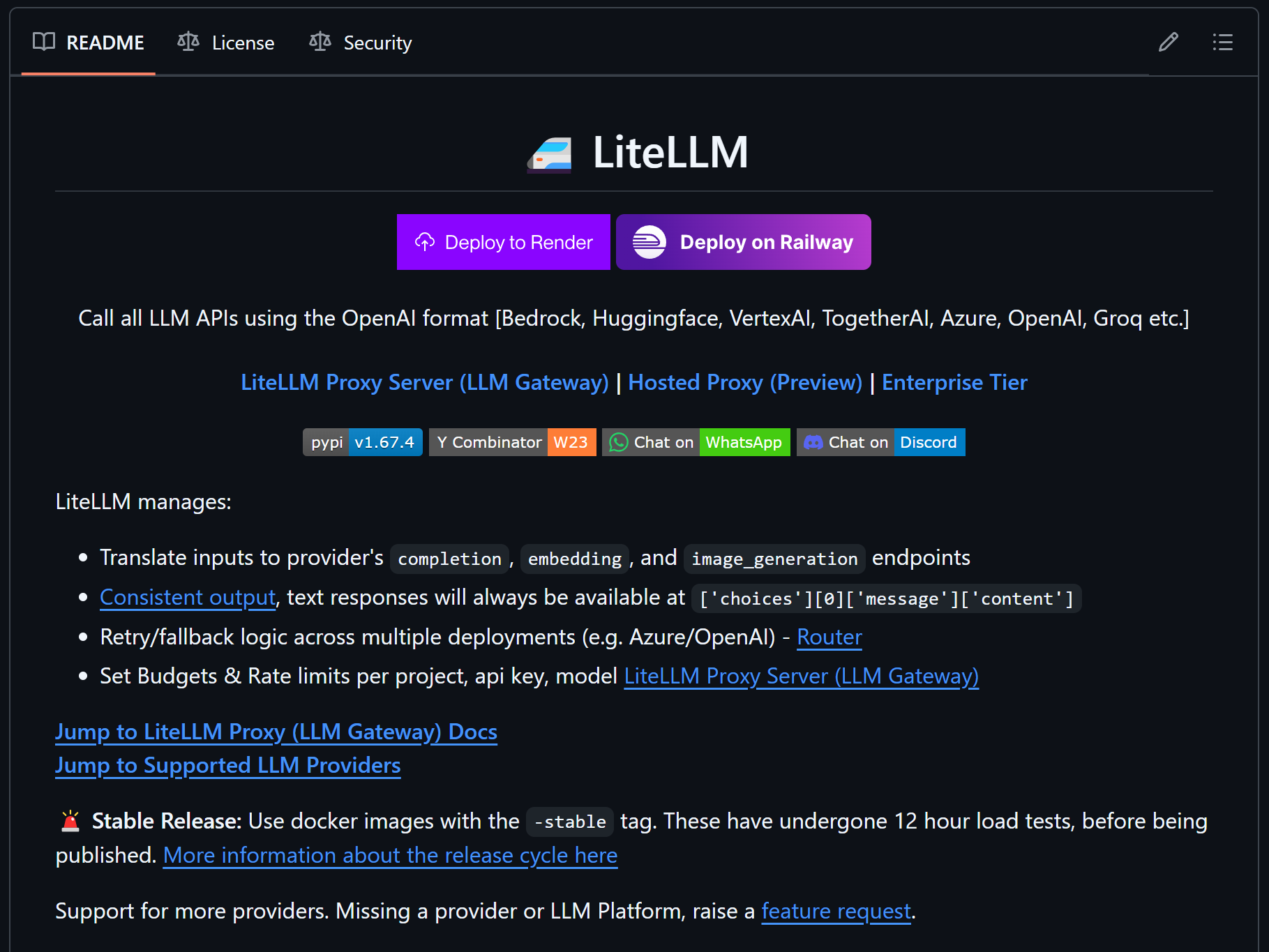1269x952 pixels.
Task: Click the 'image_generation' inline code text
Action: 774,559
